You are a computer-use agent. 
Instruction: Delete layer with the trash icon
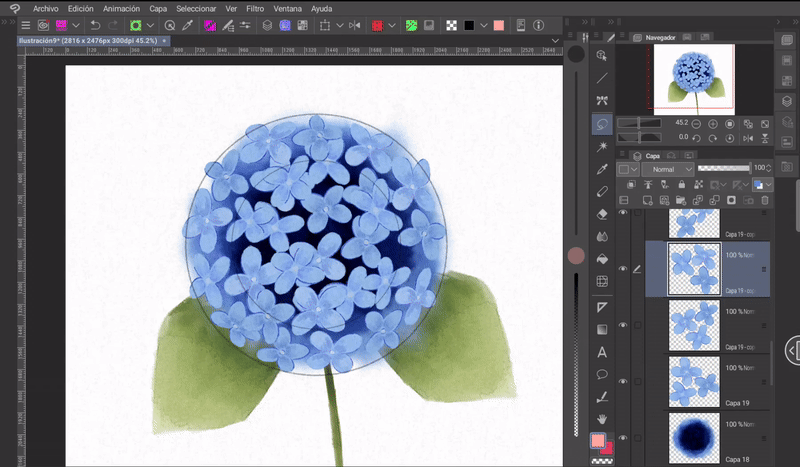pos(765,200)
